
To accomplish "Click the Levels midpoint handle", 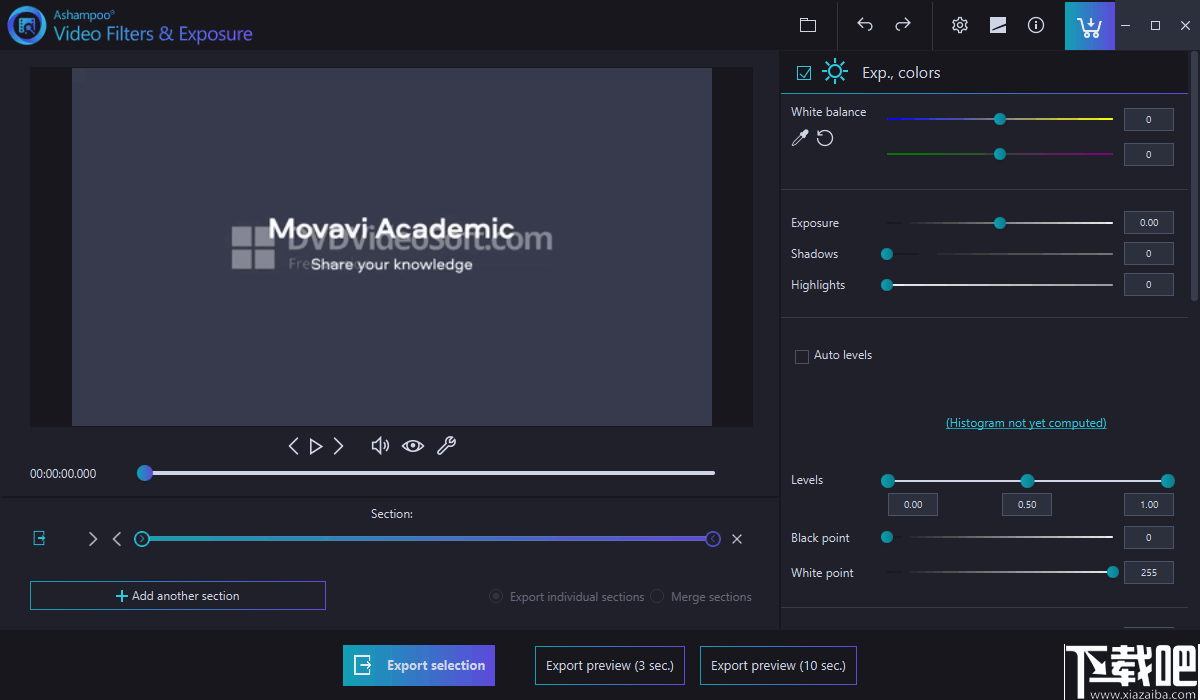I will [x=1027, y=481].
